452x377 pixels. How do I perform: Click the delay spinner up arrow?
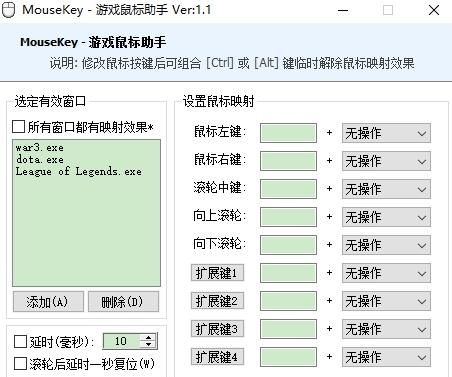pos(149,338)
